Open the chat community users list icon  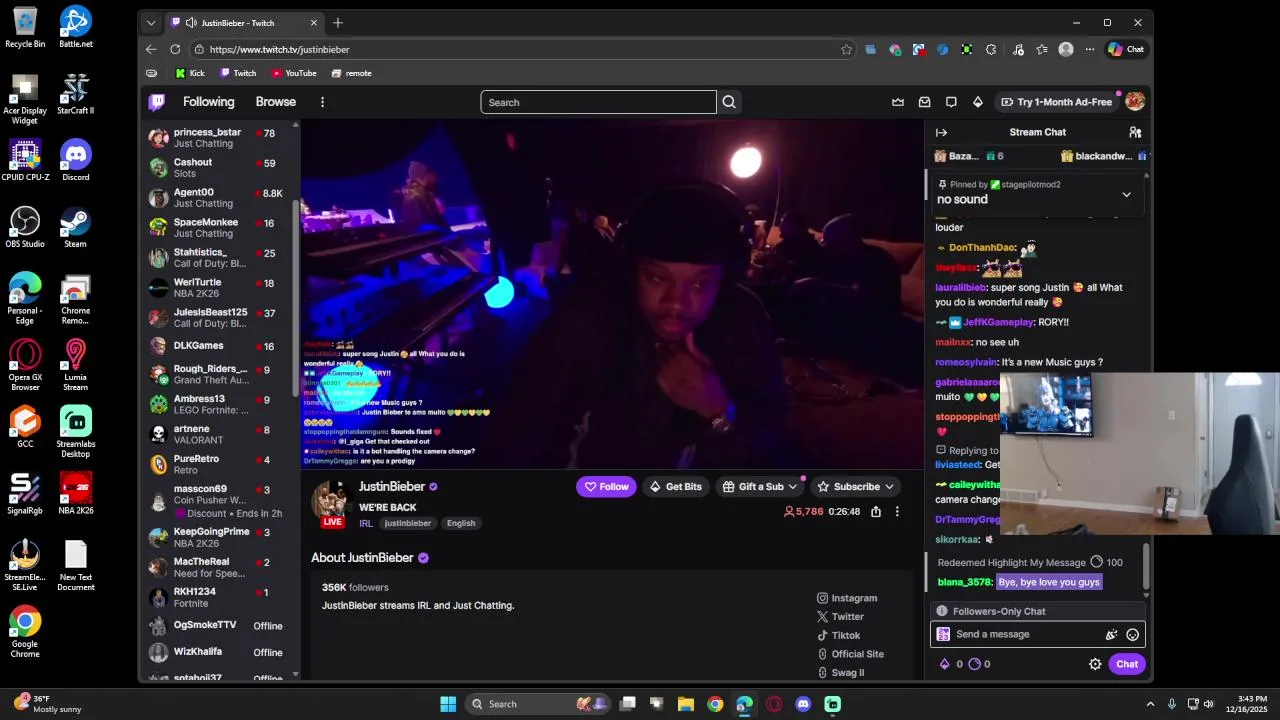[x=1135, y=132]
